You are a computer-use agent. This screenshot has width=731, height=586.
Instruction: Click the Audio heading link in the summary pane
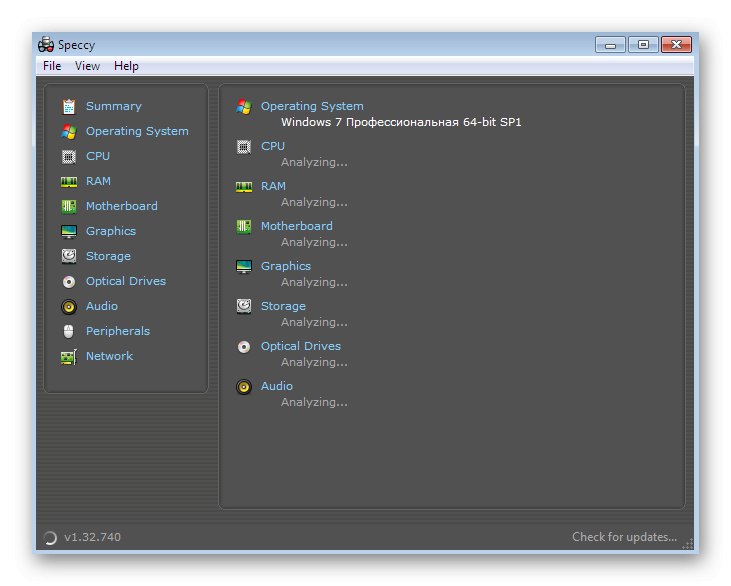(x=276, y=386)
